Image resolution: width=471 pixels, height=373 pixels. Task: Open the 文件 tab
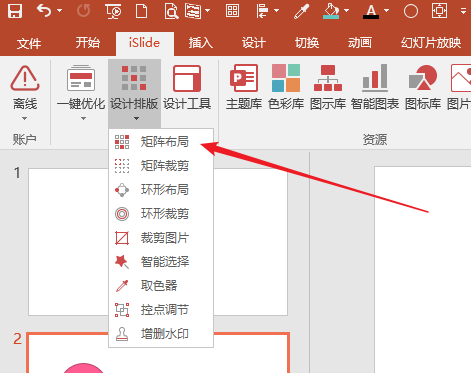point(29,43)
